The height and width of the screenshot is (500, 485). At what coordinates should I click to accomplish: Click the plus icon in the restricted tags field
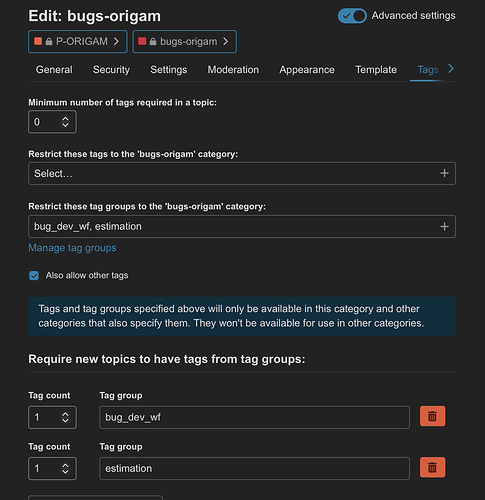444,173
